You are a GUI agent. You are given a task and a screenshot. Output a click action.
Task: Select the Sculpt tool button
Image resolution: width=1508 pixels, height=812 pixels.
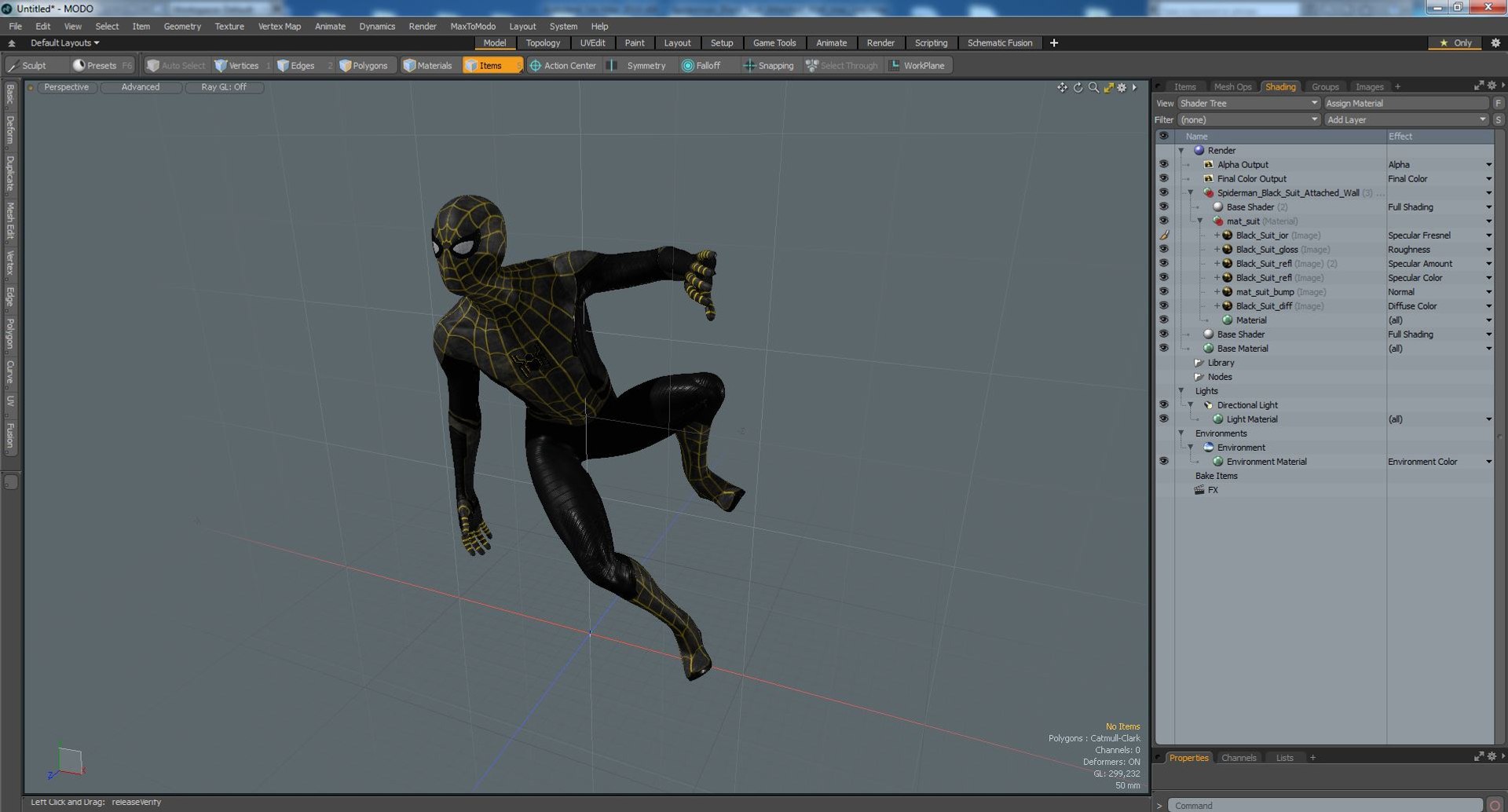point(27,65)
